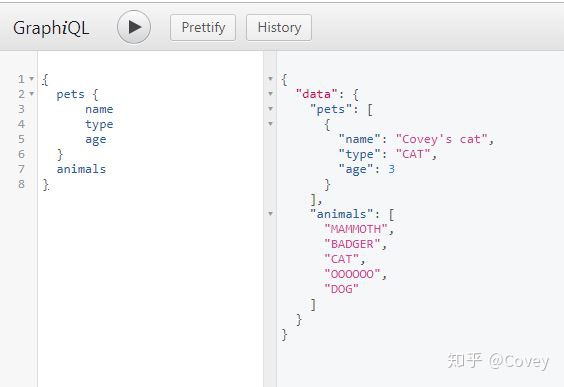Place cursor on the animals field in query
This screenshot has height=387, width=564.
tap(81, 169)
